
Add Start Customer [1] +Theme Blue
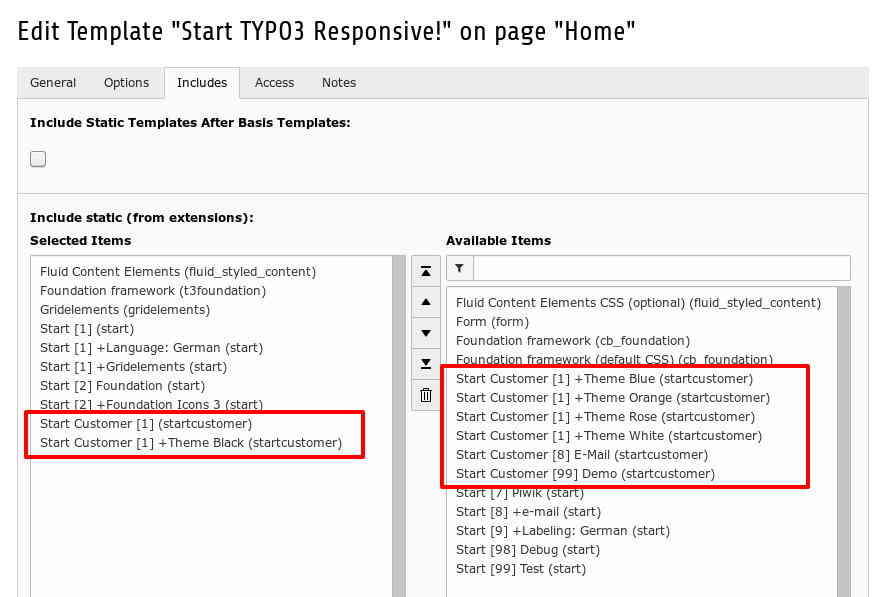(604, 379)
